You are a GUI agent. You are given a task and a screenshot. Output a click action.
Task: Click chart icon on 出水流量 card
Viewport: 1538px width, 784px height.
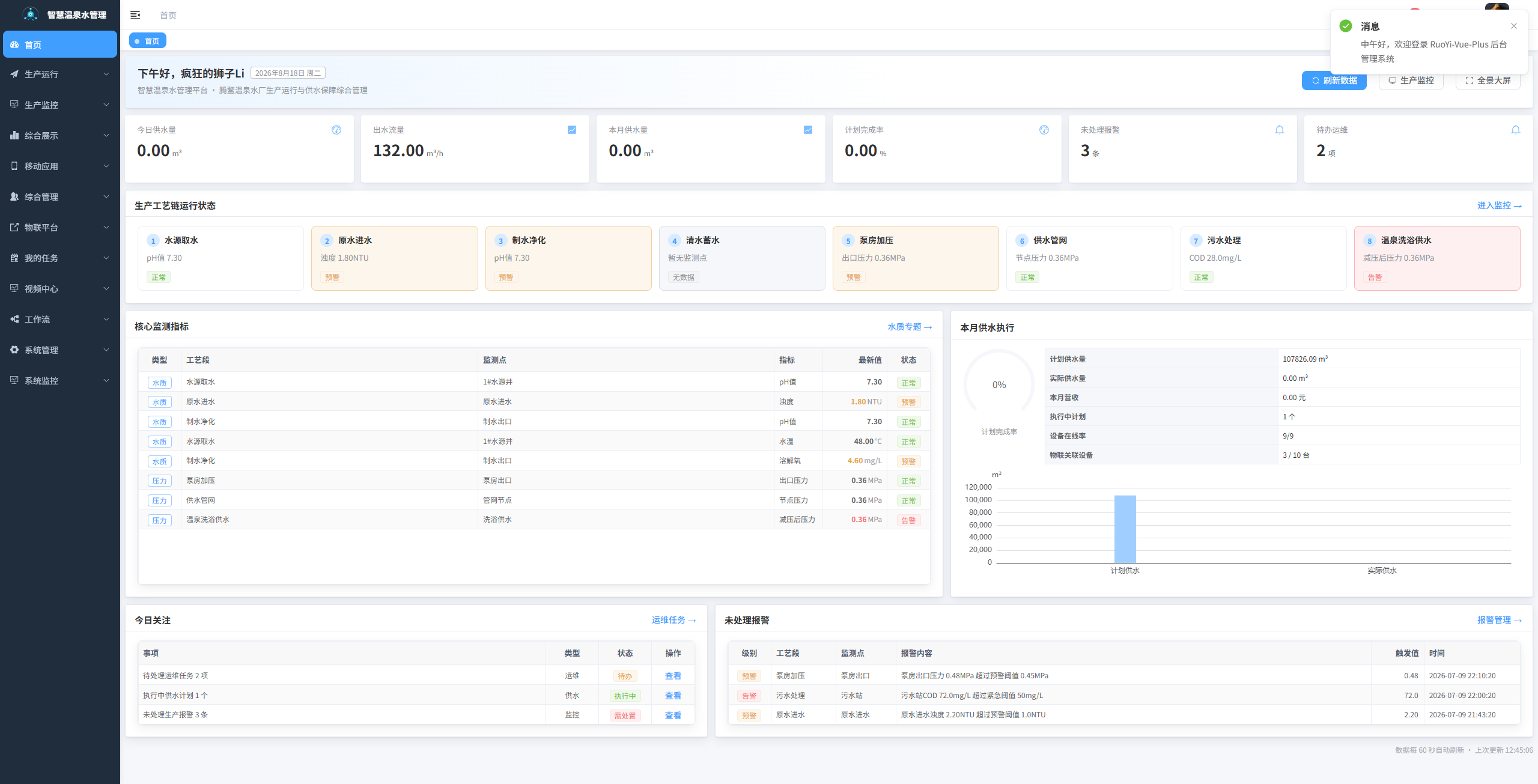pyautogui.click(x=572, y=130)
